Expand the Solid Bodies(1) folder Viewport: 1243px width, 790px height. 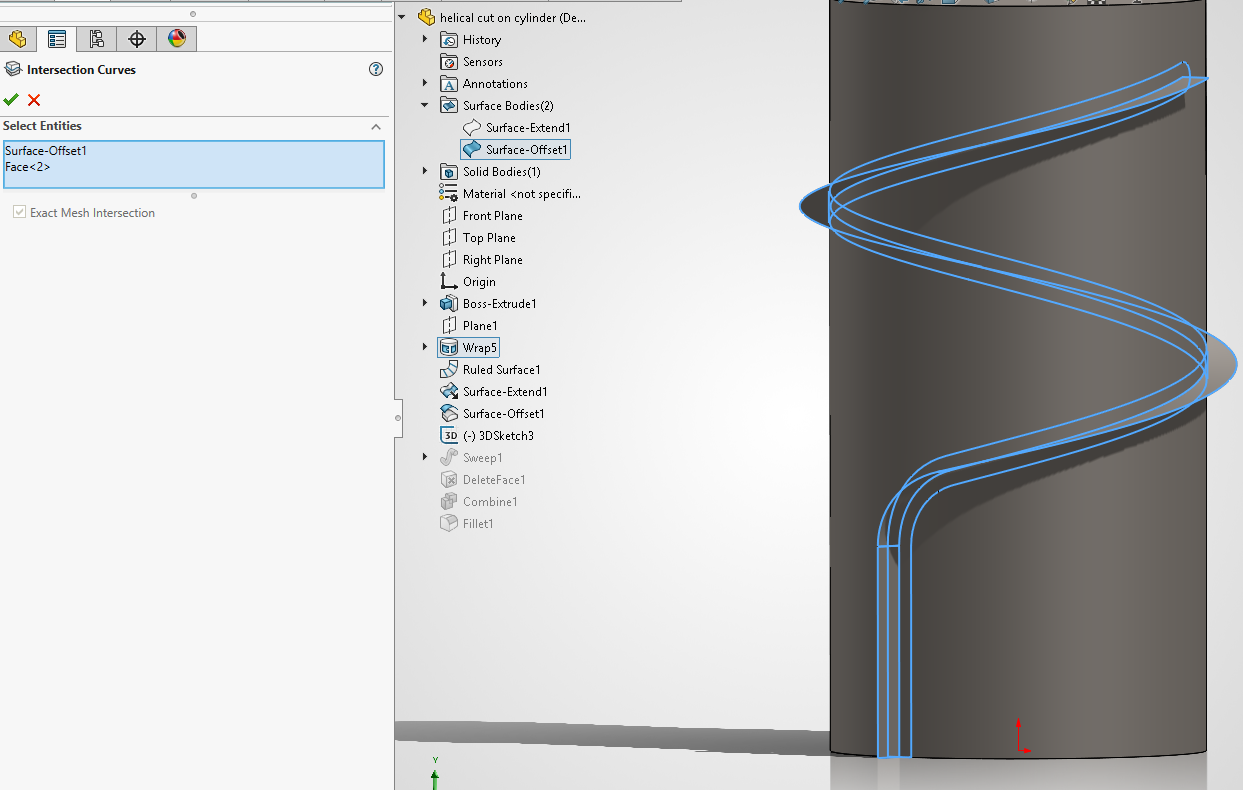(425, 171)
